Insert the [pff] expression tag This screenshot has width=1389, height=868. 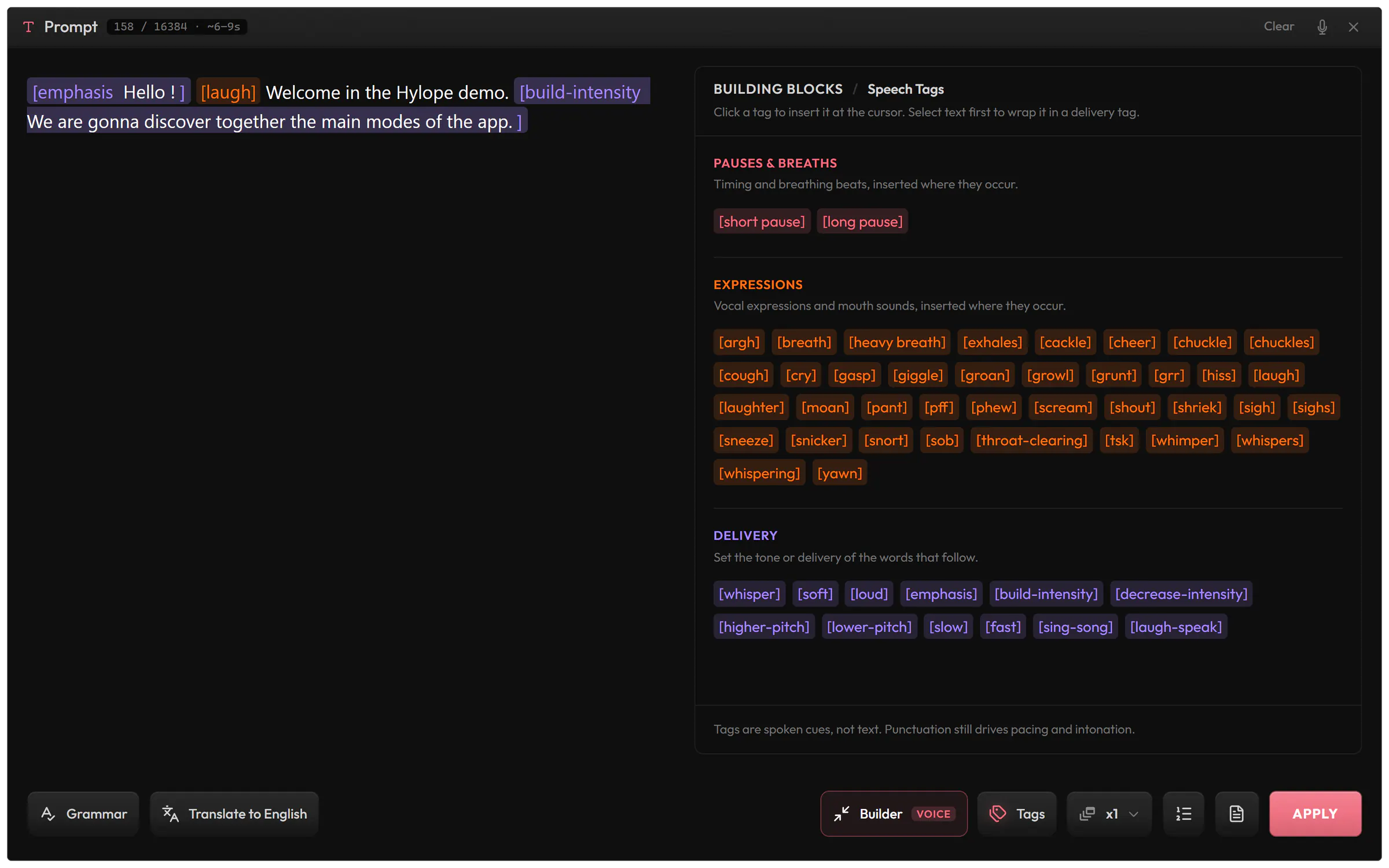[x=939, y=407]
